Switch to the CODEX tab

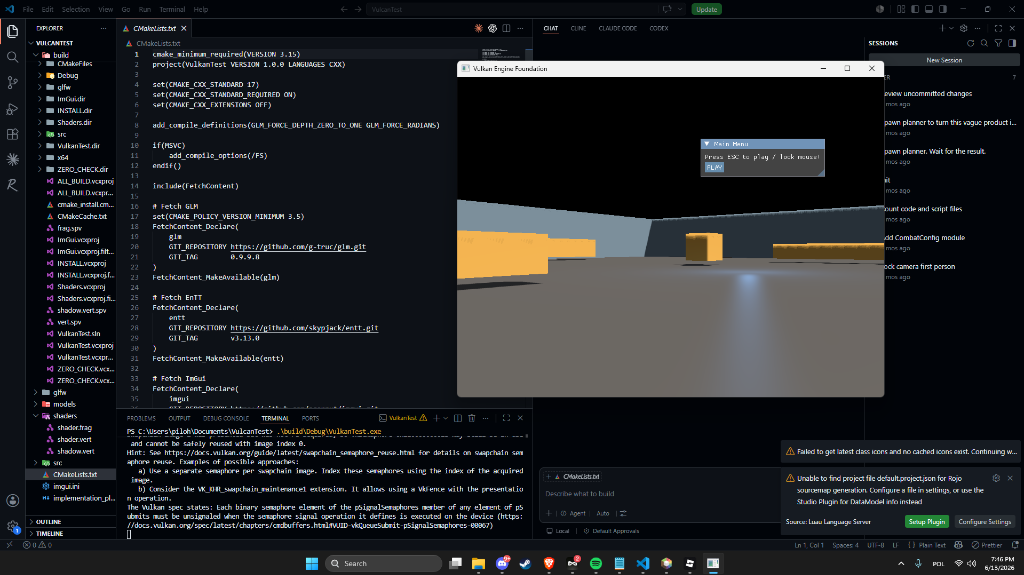pos(659,28)
